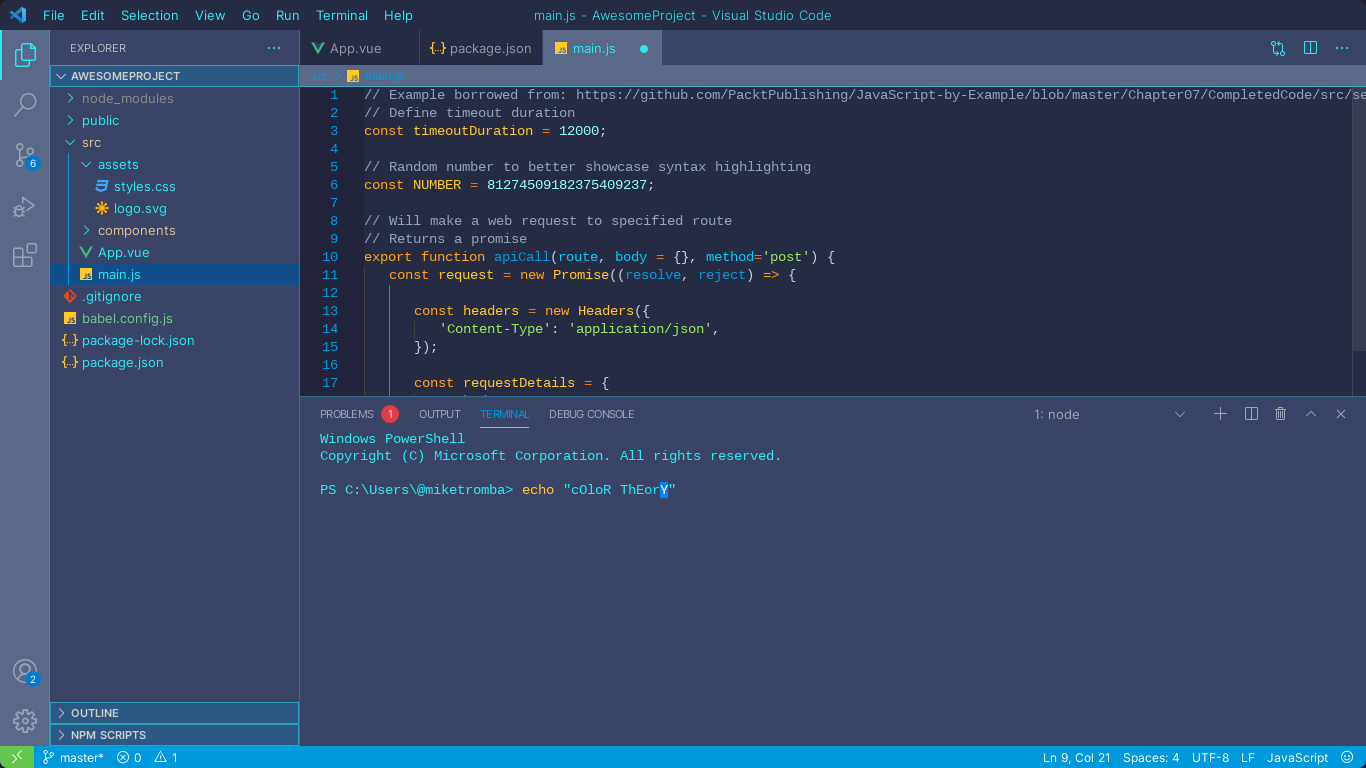Click the VS Code logo in title bar
Screen dimensions: 1366x768
click(18, 15)
